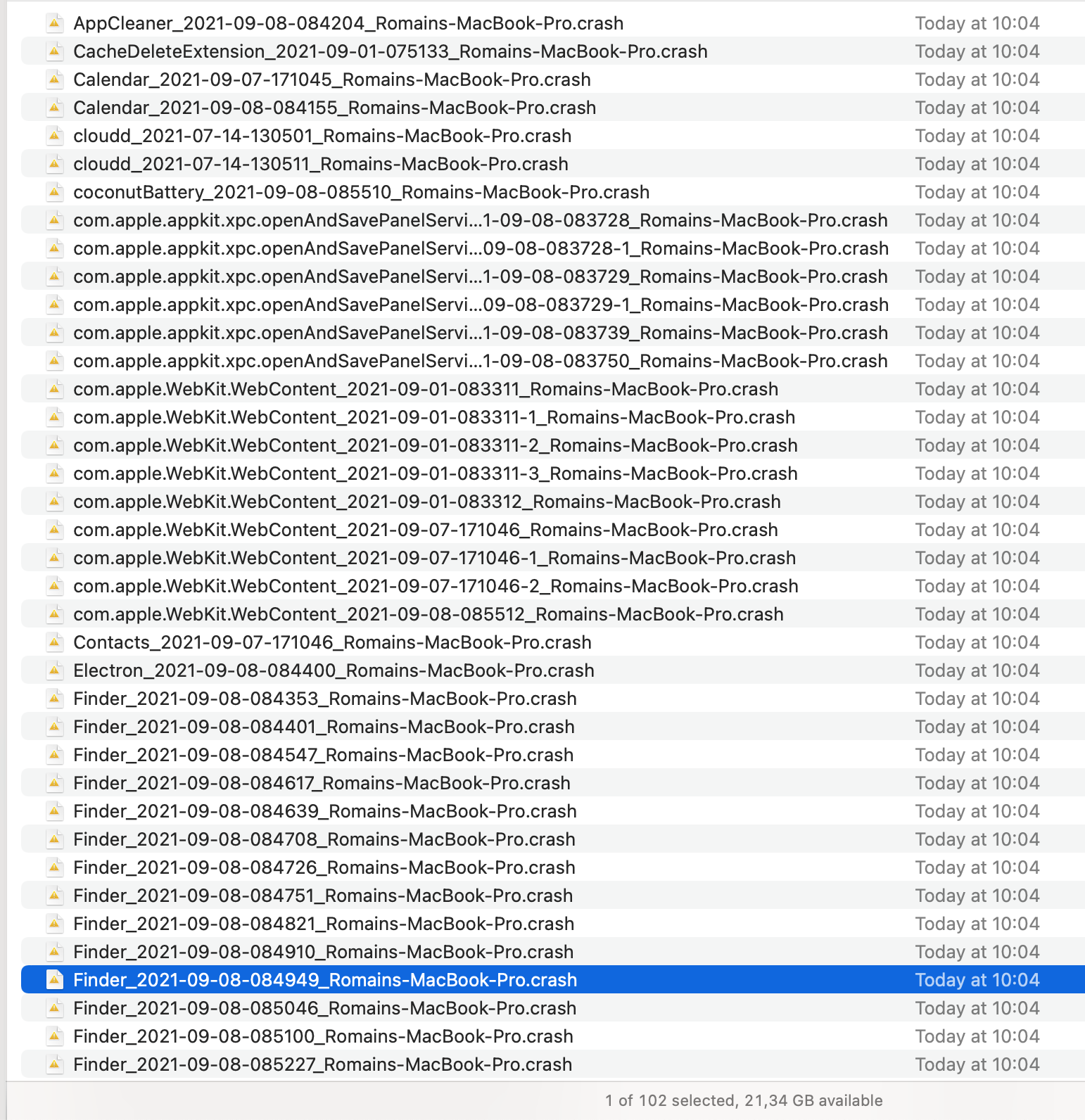The height and width of the screenshot is (1120, 1085).
Task: Click the Electron crash file icon
Action: 54,670
